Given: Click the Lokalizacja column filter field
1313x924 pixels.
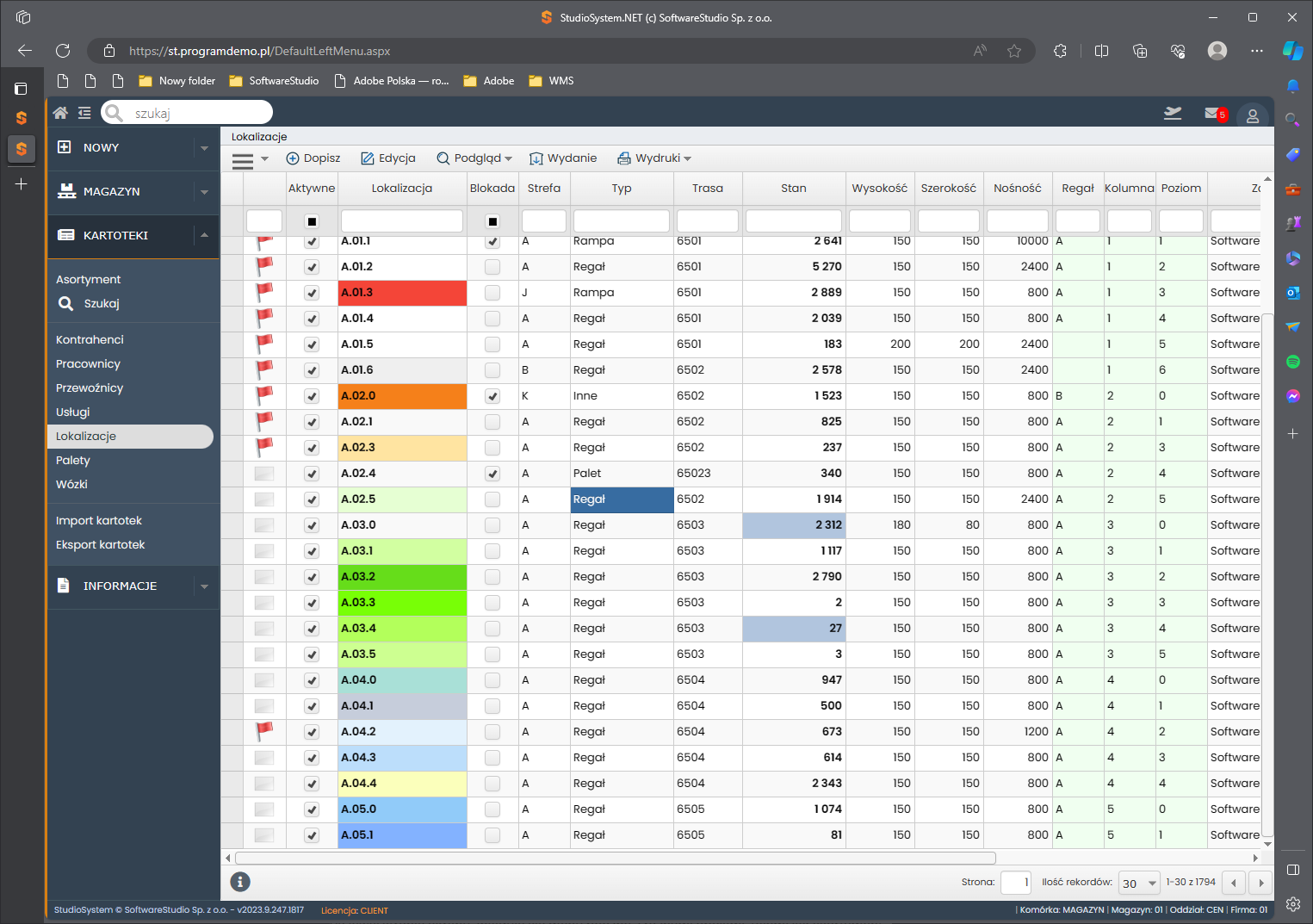Looking at the screenshot, I should (402, 221).
